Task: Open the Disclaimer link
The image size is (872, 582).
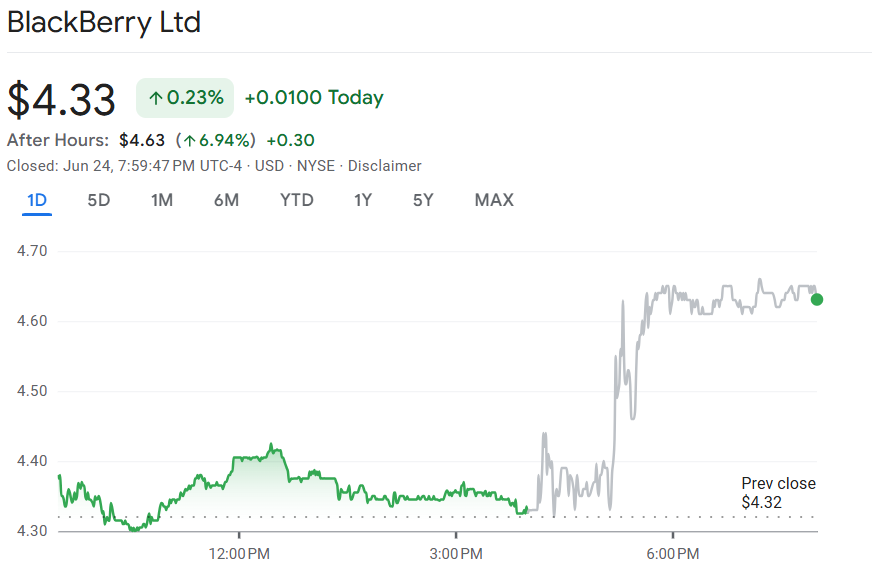Action: pyautogui.click(x=385, y=166)
